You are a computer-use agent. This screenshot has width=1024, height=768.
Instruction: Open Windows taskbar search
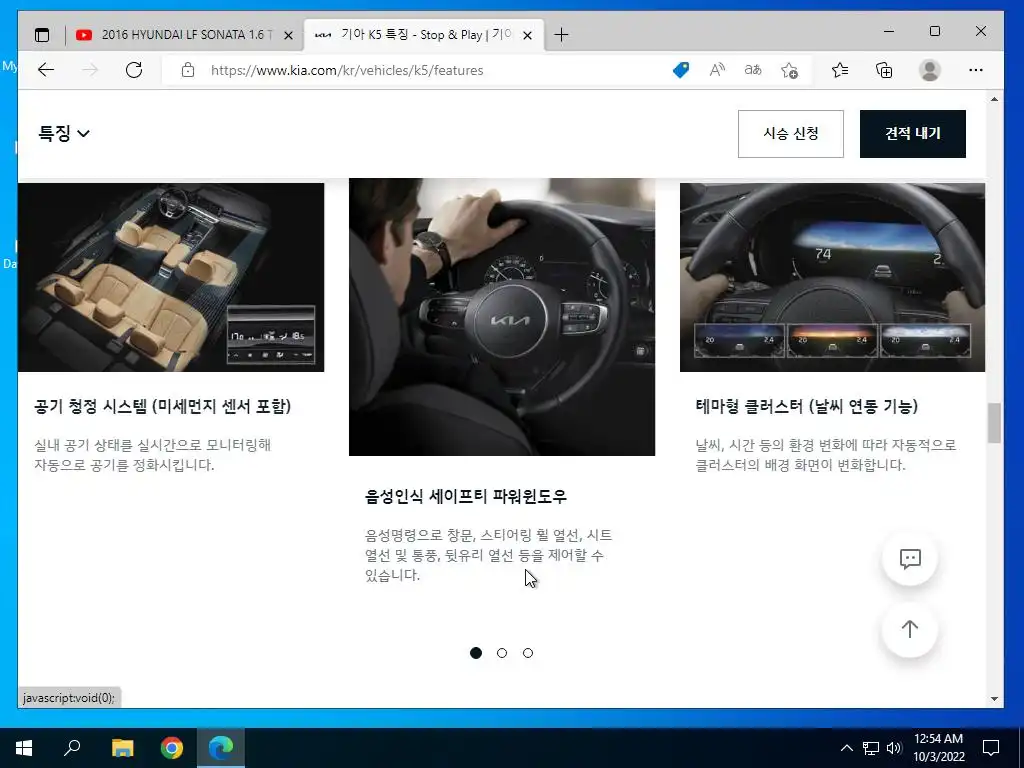tap(72, 748)
